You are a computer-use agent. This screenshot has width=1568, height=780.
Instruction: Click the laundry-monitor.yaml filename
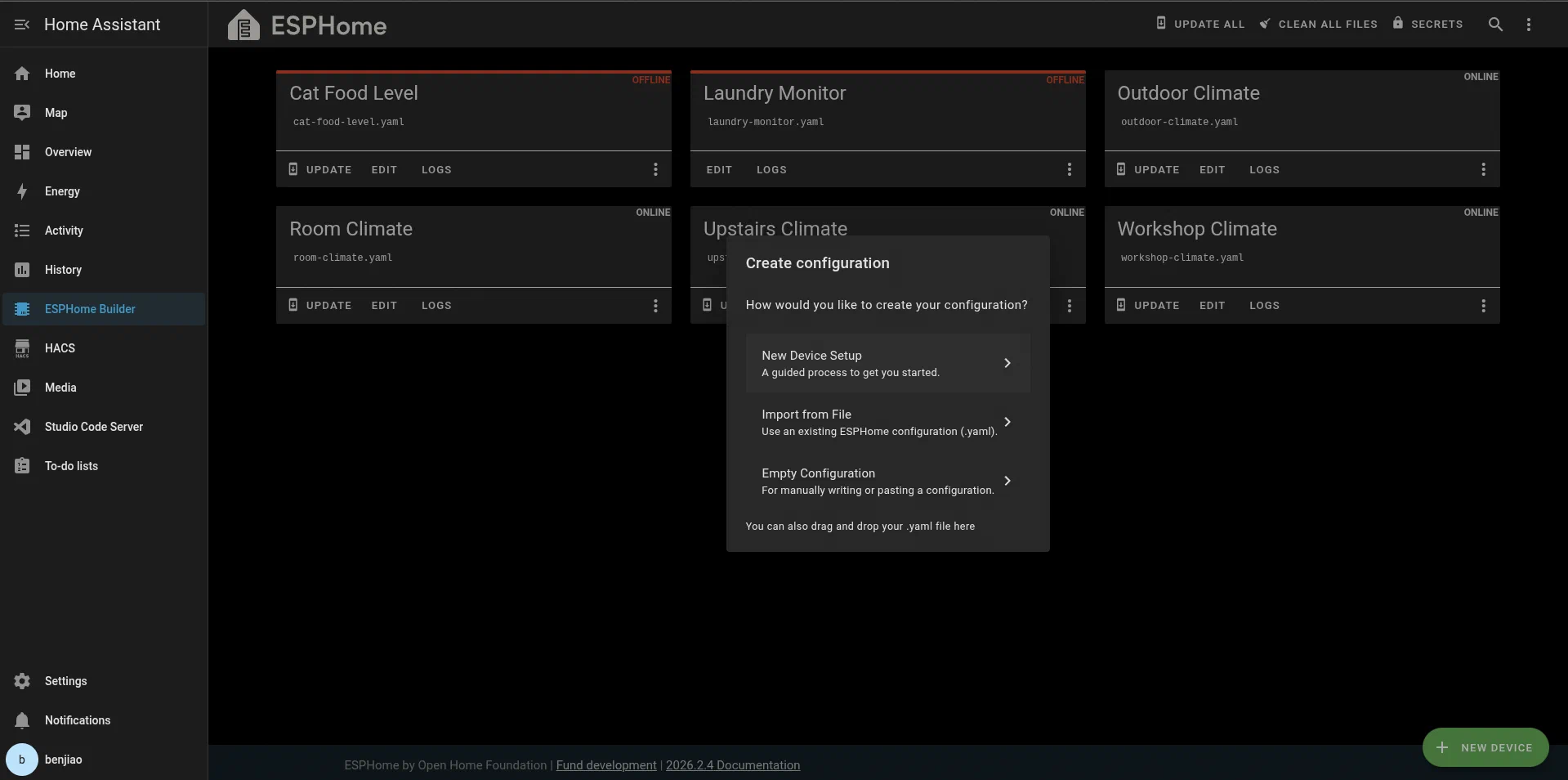(x=766, y=122)
